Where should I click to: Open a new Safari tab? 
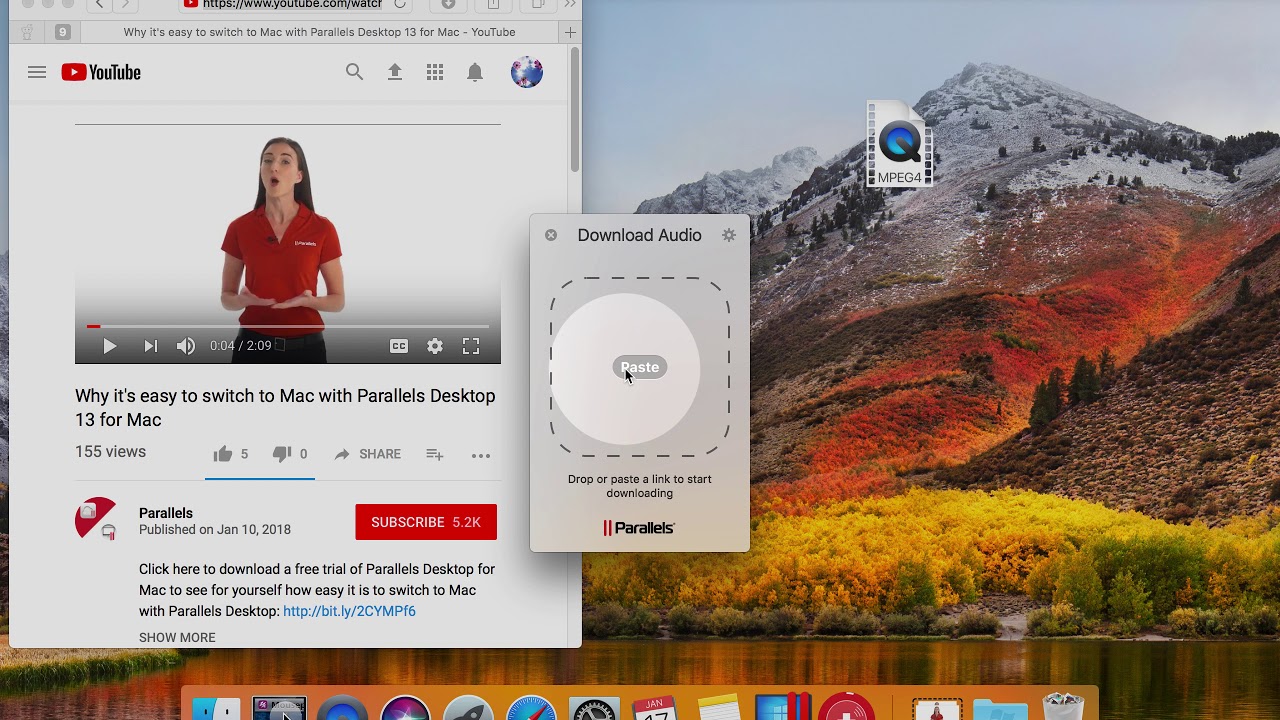click(570, 32)
